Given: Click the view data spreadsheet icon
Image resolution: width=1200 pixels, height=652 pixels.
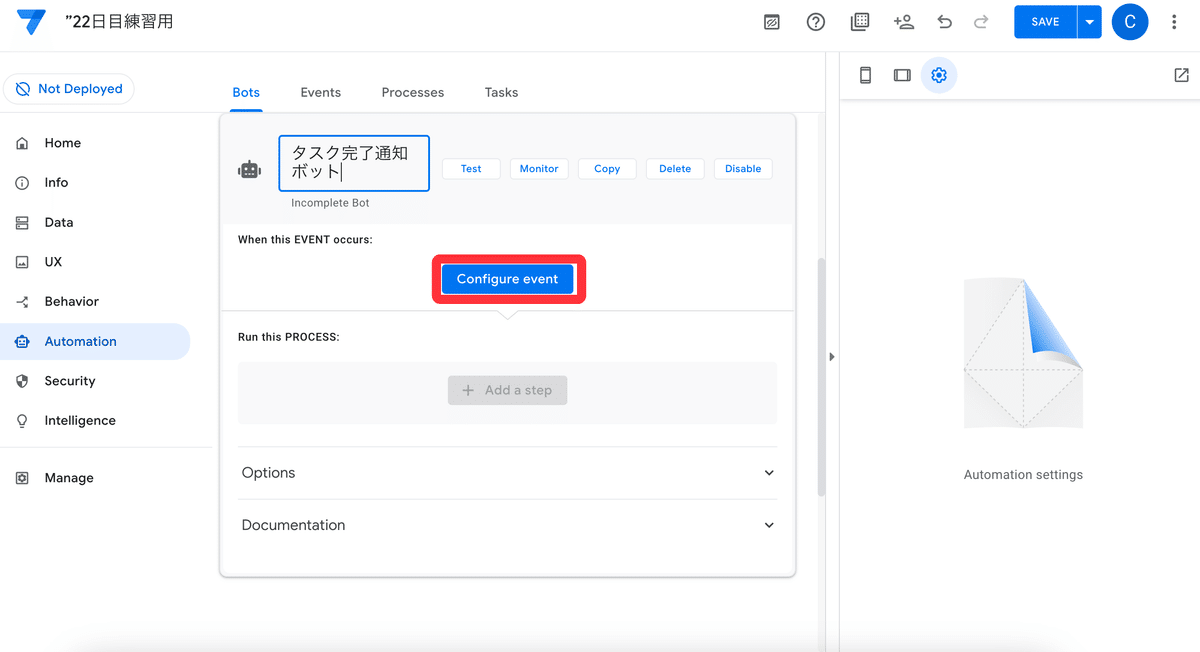Looking at the screenshot, I should click(859, 21).
